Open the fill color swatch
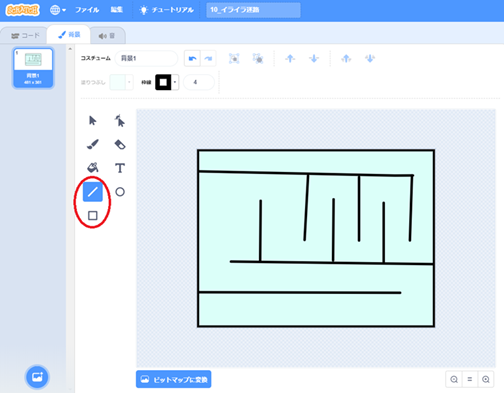The image size is (504, 393). pos(118,82)
